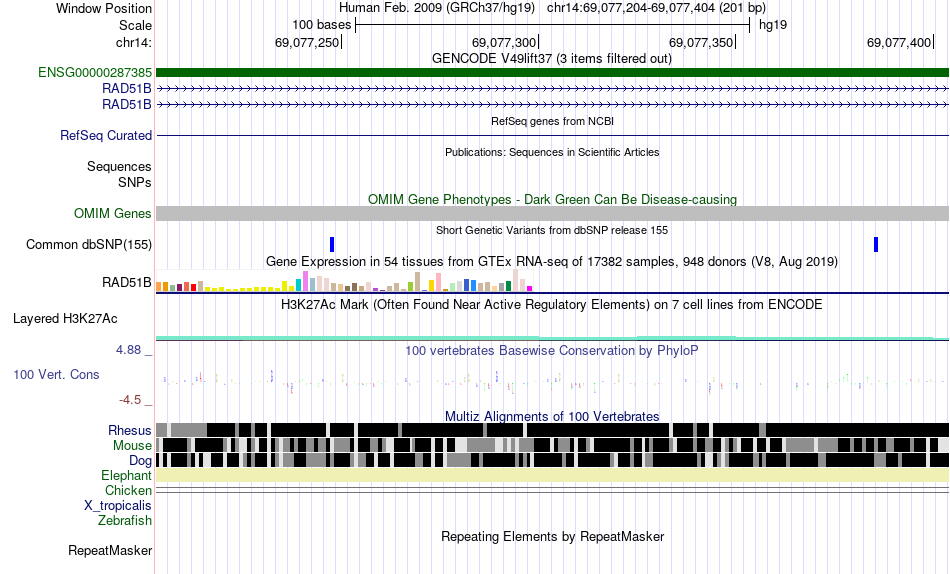This screenshot has height=574, width=950.
Task: Open the RepeatMasker track label
Action: (x=110, y=550)
